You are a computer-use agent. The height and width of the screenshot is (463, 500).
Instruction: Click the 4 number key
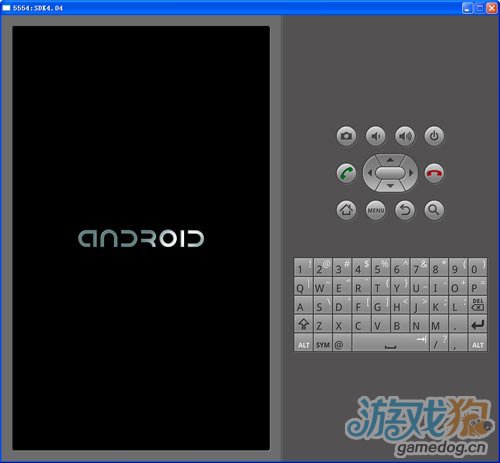pyautogui.click(x=361, y=267)
